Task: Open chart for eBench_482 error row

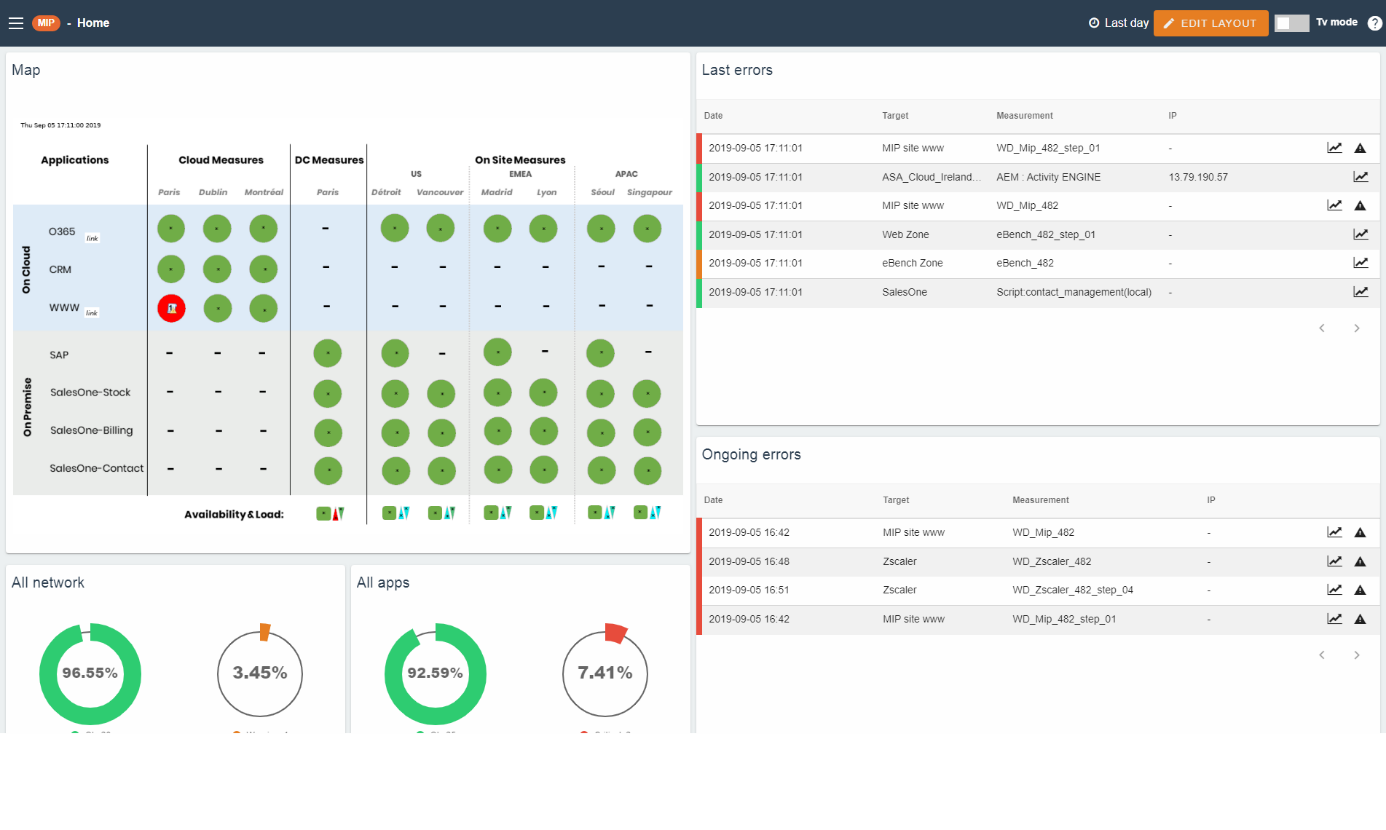Action: pyautogui.click(x=1360, y=263)
